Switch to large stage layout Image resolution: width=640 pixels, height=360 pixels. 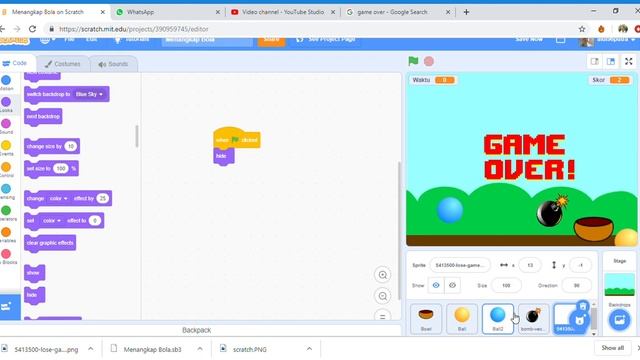coord(611,62)
